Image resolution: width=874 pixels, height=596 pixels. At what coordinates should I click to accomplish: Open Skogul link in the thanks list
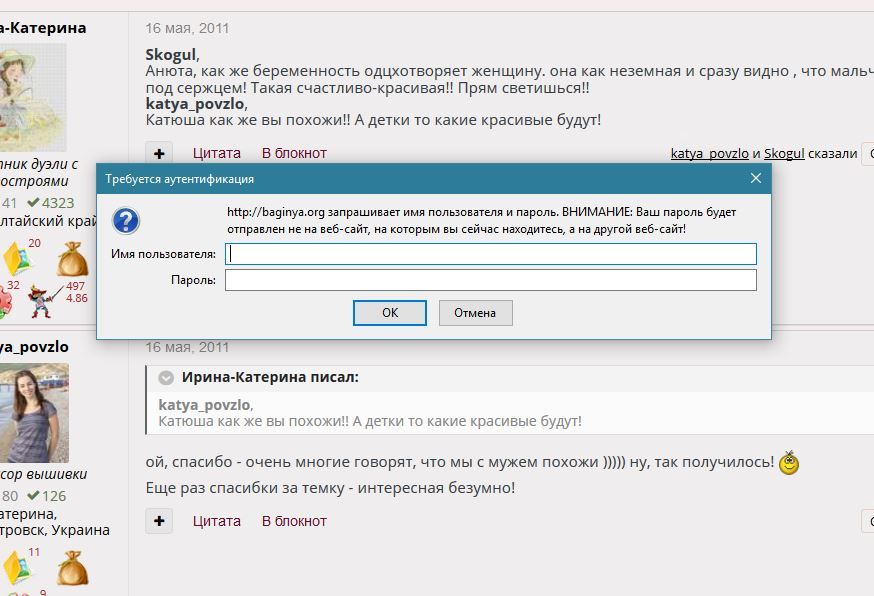784,154
